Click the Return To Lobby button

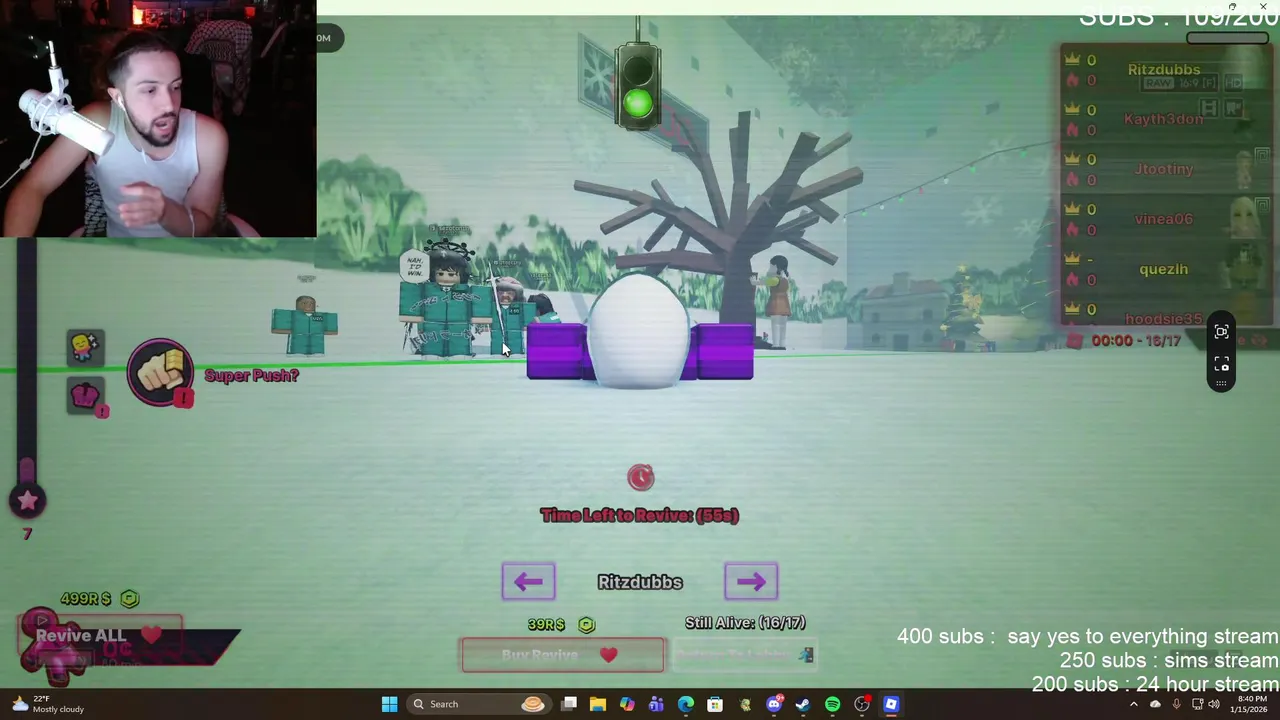coord(745,655)
